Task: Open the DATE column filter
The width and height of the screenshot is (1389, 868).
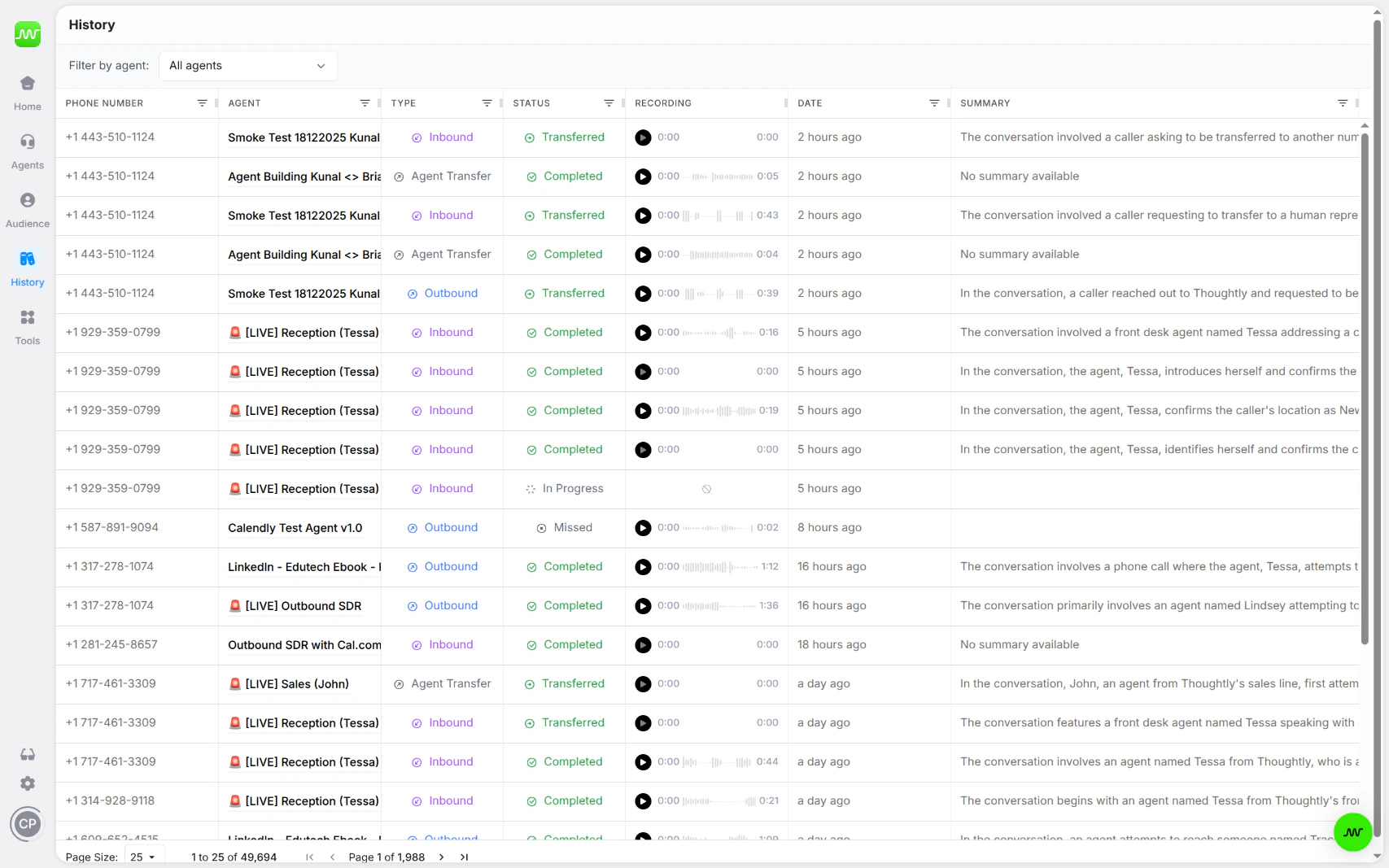Action: tap(934, 103)
